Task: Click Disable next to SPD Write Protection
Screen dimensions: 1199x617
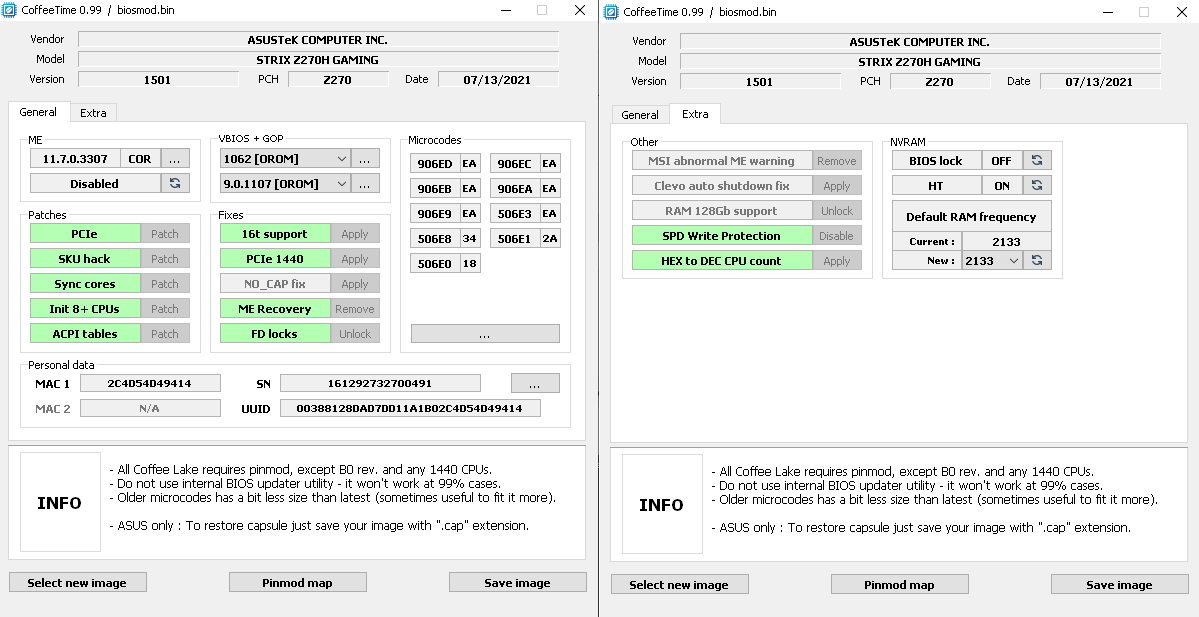Action: [837, 235]
